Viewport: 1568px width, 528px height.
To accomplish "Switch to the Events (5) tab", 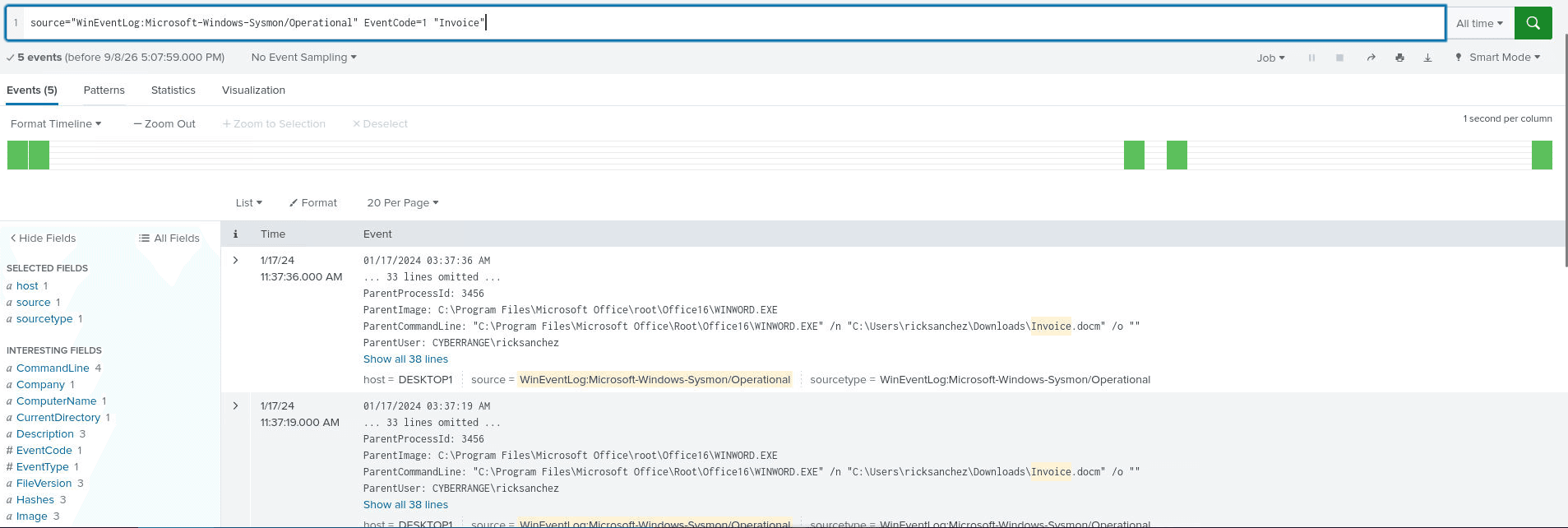I will (32, 90).
